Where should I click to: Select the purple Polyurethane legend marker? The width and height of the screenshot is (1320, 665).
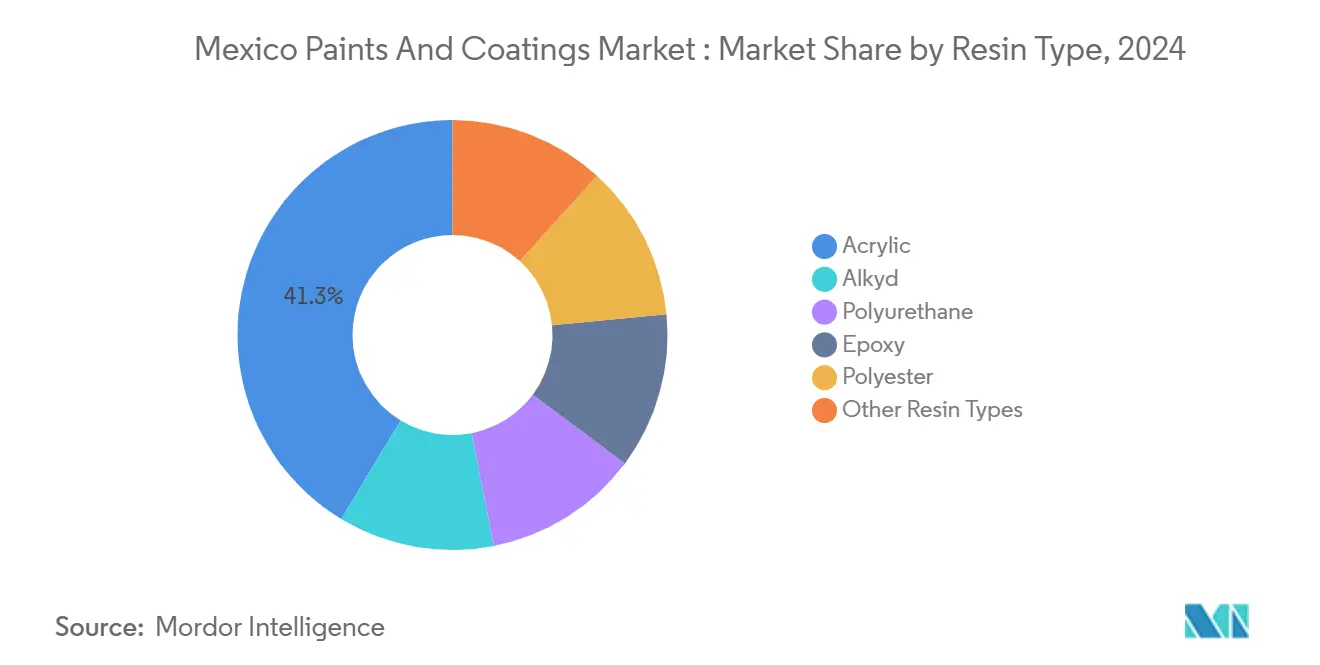point(824,312)
